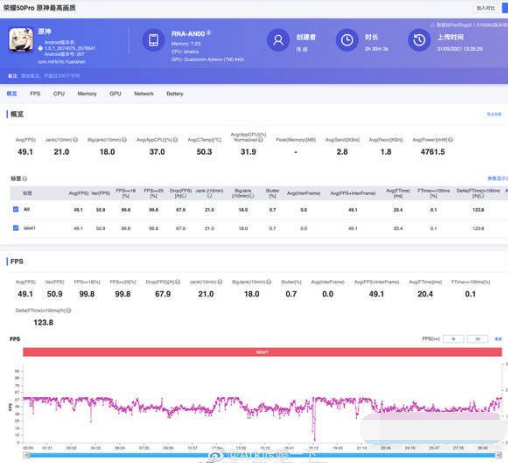The width and height of the screenshot is (508, 463).
Task: Click FPS section value 67.9
Action: click(163, 294)
